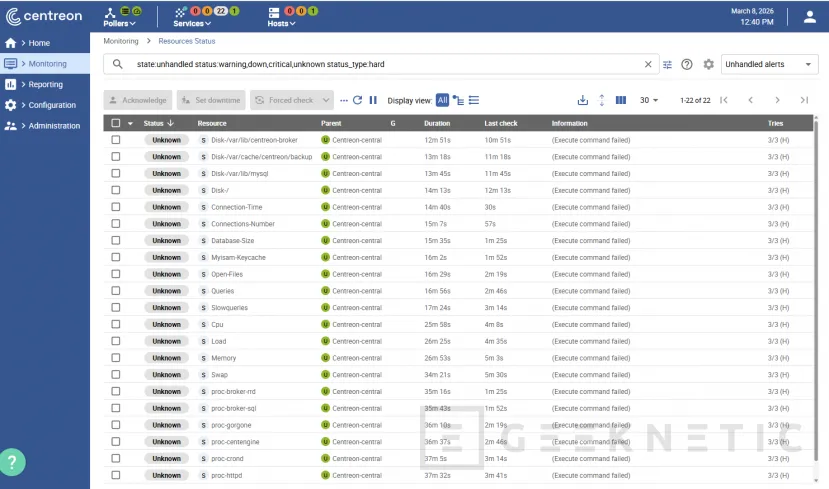This screenshot has width=829, height=489.
Task: Toggle the select-all header checkbox
Action: pyautogui.click(x=116, y=123)
